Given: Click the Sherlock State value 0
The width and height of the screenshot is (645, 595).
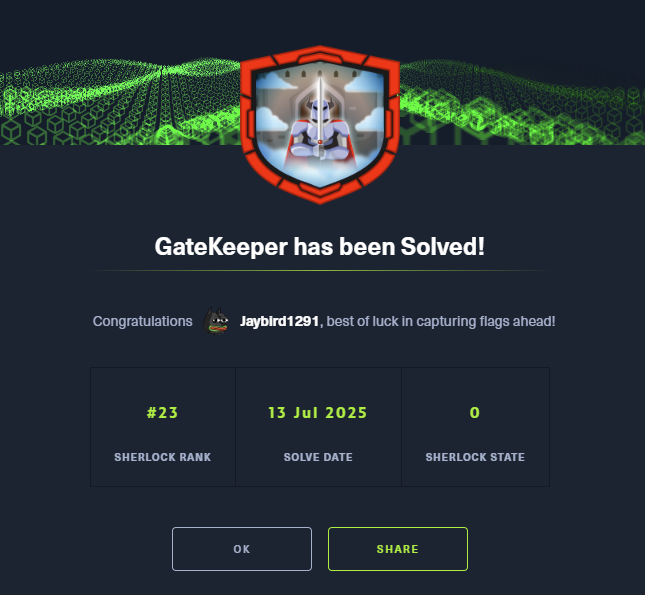Looking at the screenshot, I should pyautogui.click(x=475, y=413).
